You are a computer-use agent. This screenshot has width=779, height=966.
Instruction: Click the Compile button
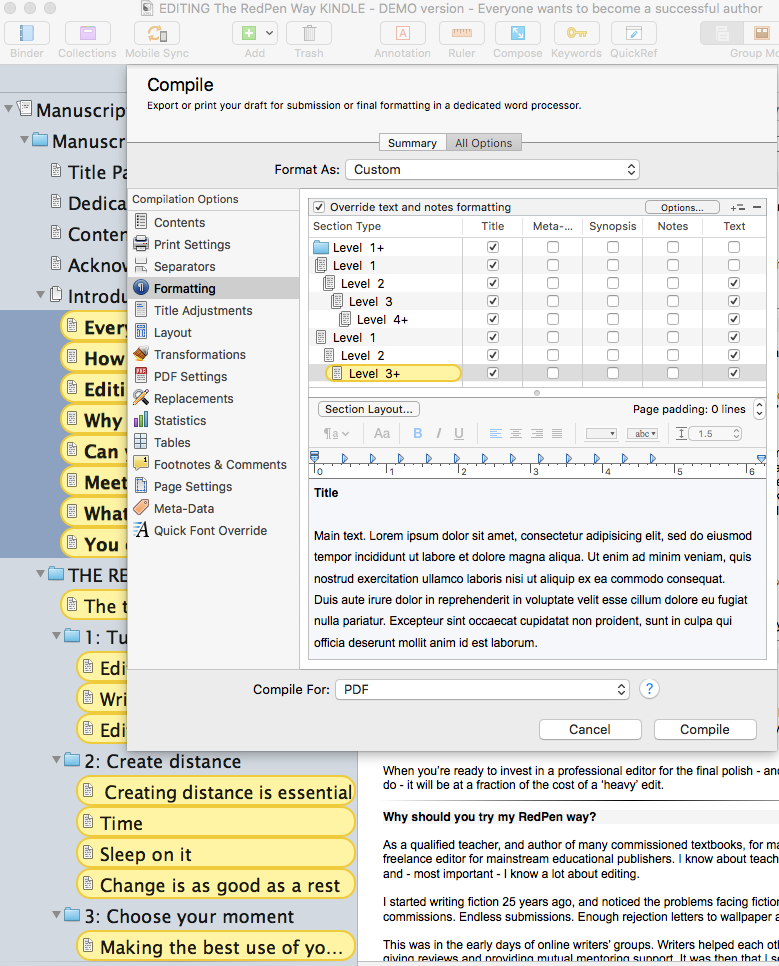[x=705, y=729]
